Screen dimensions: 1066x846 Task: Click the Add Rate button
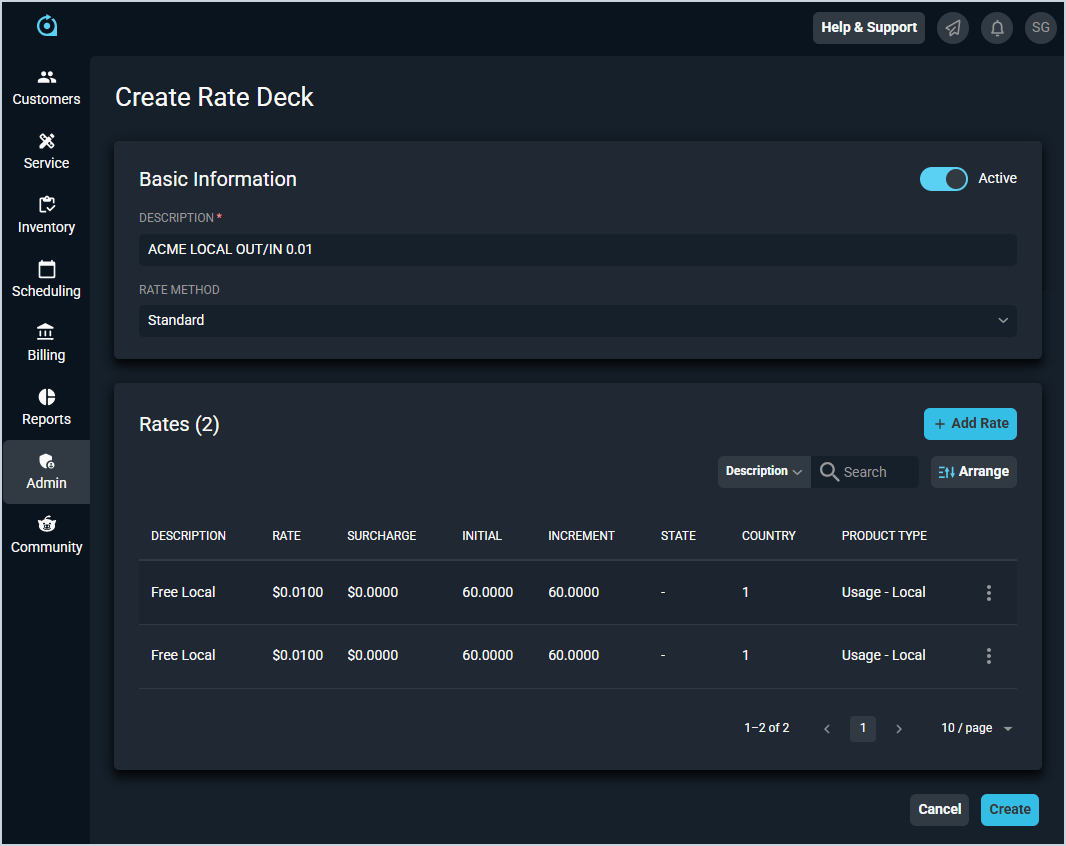[970, 424]
